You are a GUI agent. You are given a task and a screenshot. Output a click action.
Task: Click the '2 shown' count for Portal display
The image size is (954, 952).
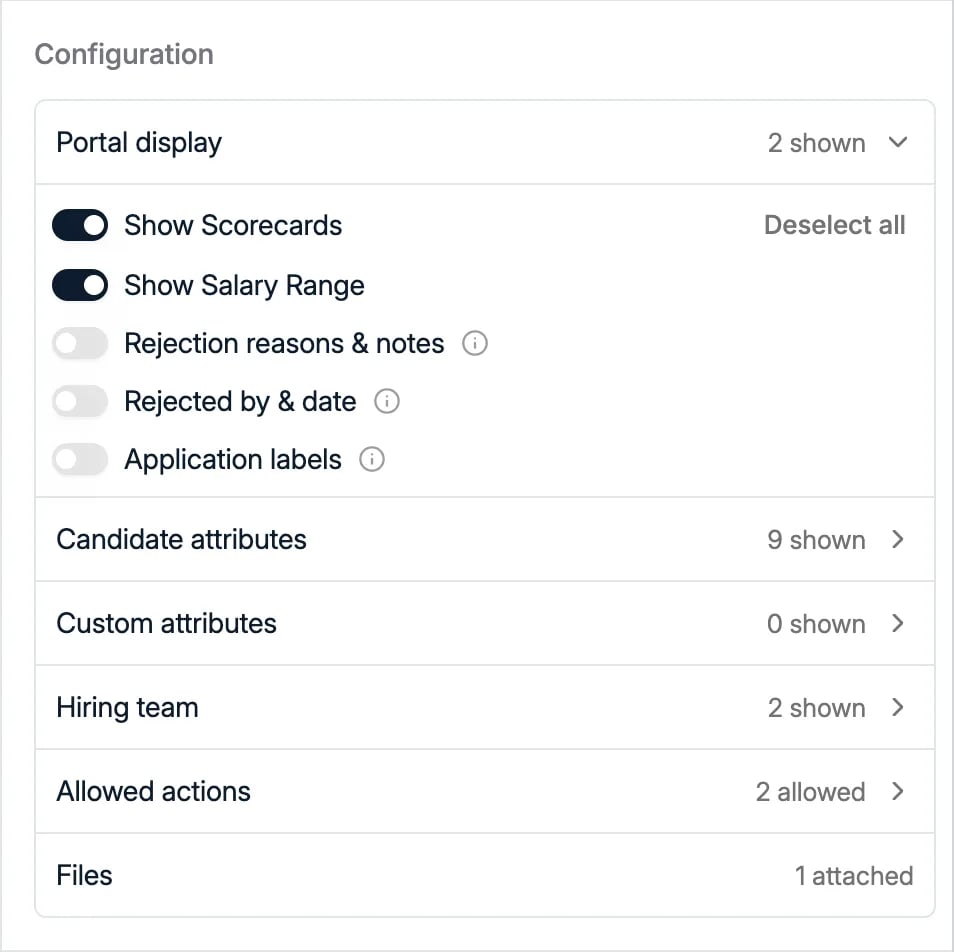point(816,144)
